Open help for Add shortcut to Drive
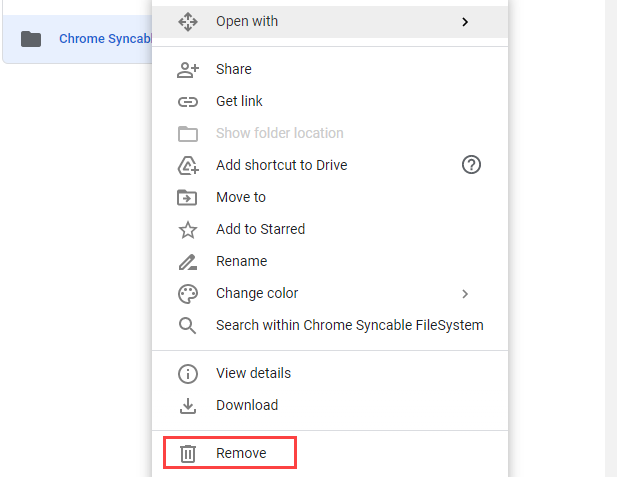The width and height of the screenshot is (626, 477). [471, 164]
